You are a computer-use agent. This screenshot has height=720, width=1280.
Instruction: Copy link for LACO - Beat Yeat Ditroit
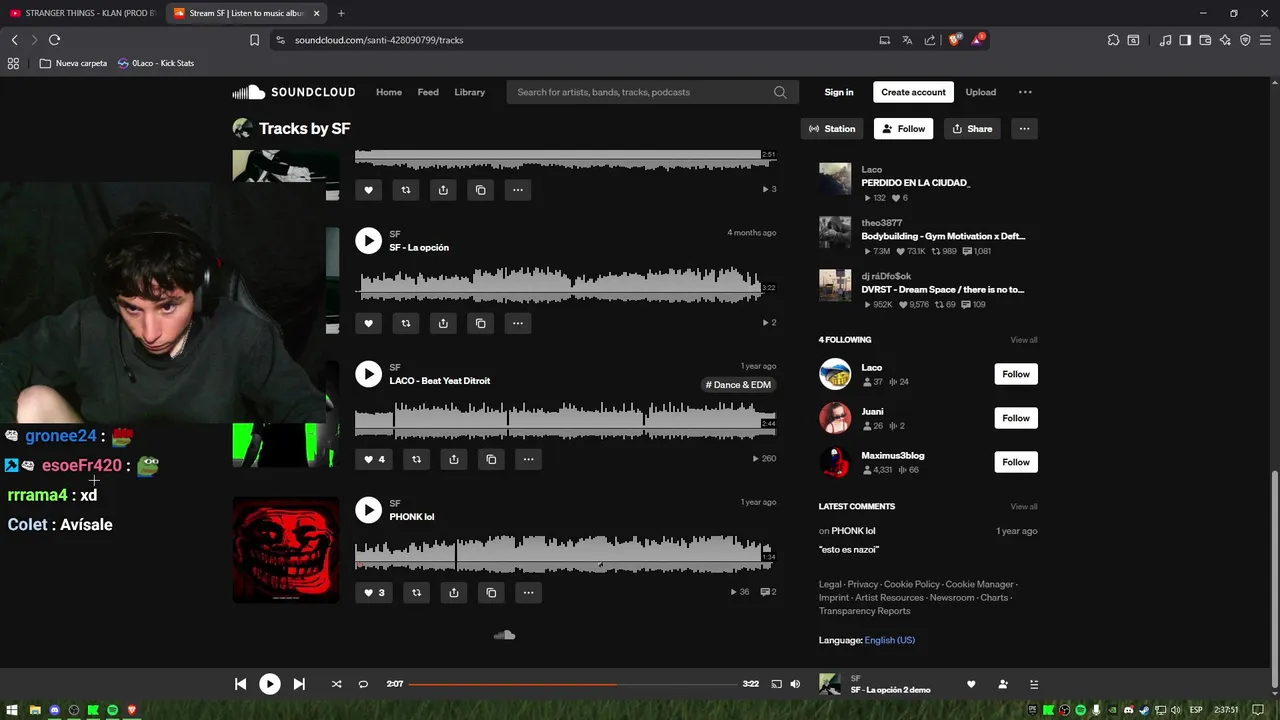pyautogui.click(x=491, y=459)
